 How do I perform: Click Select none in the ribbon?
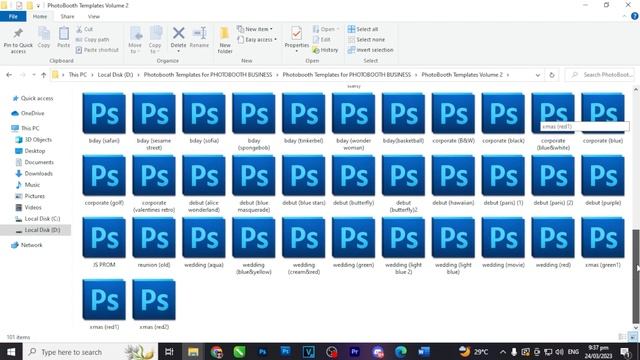point(367,40)
